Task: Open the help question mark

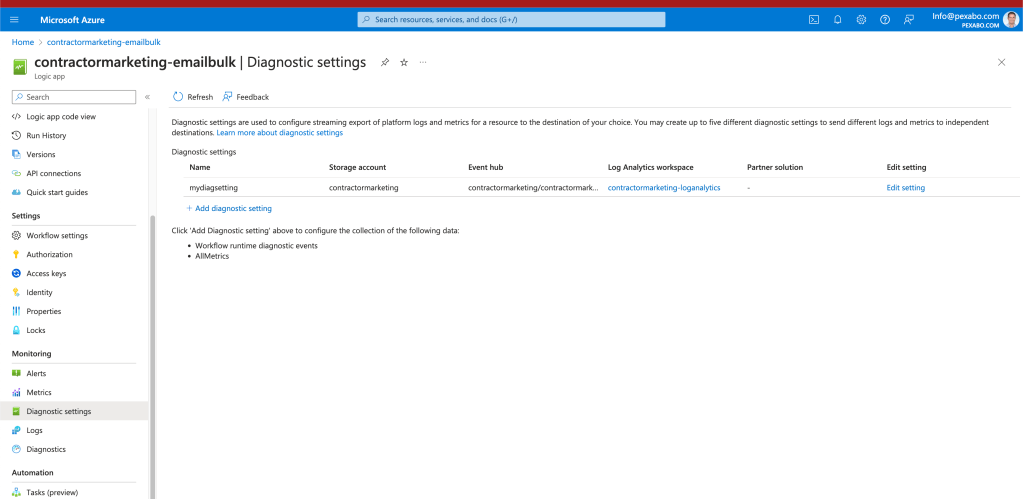Action: (885, 20)
